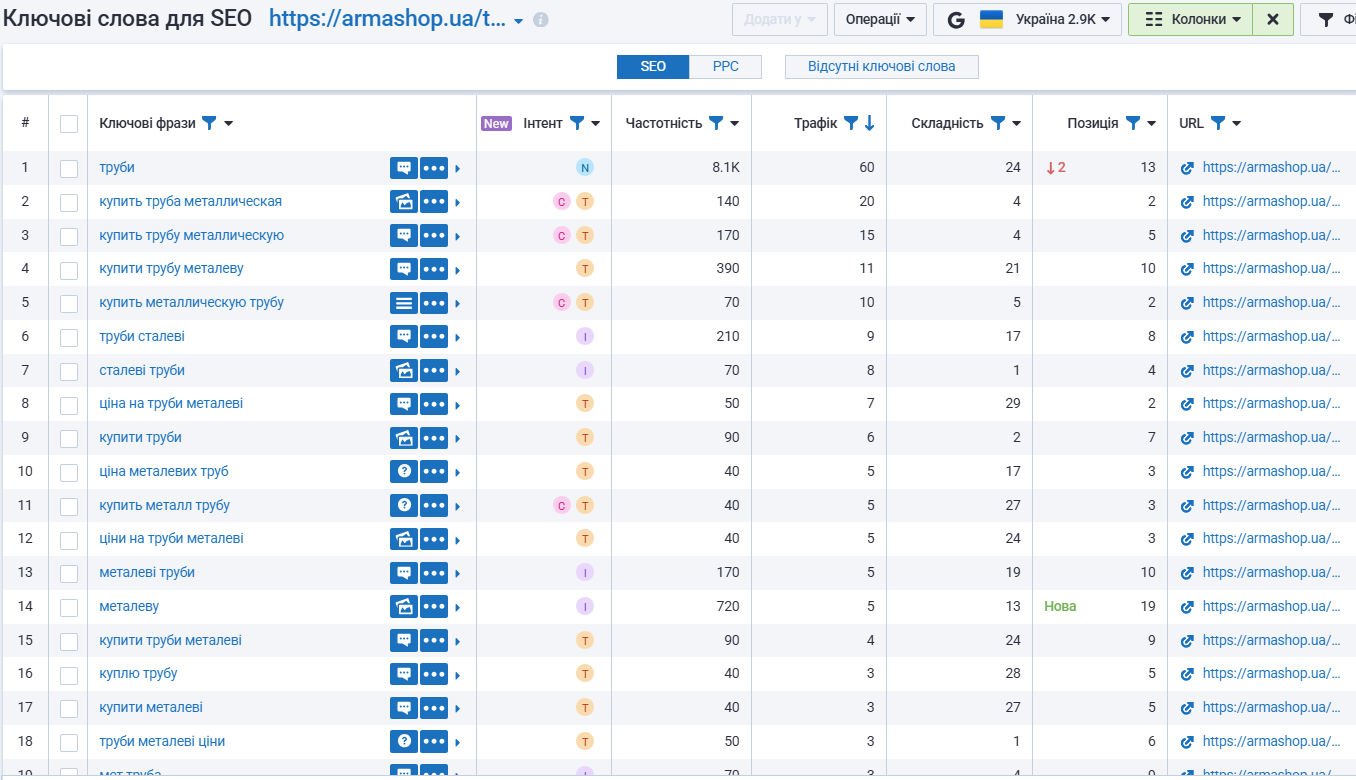The width and height of the screenshot is (1356, 780).
Task: Select the SEO tab
Action: [653, 67]
